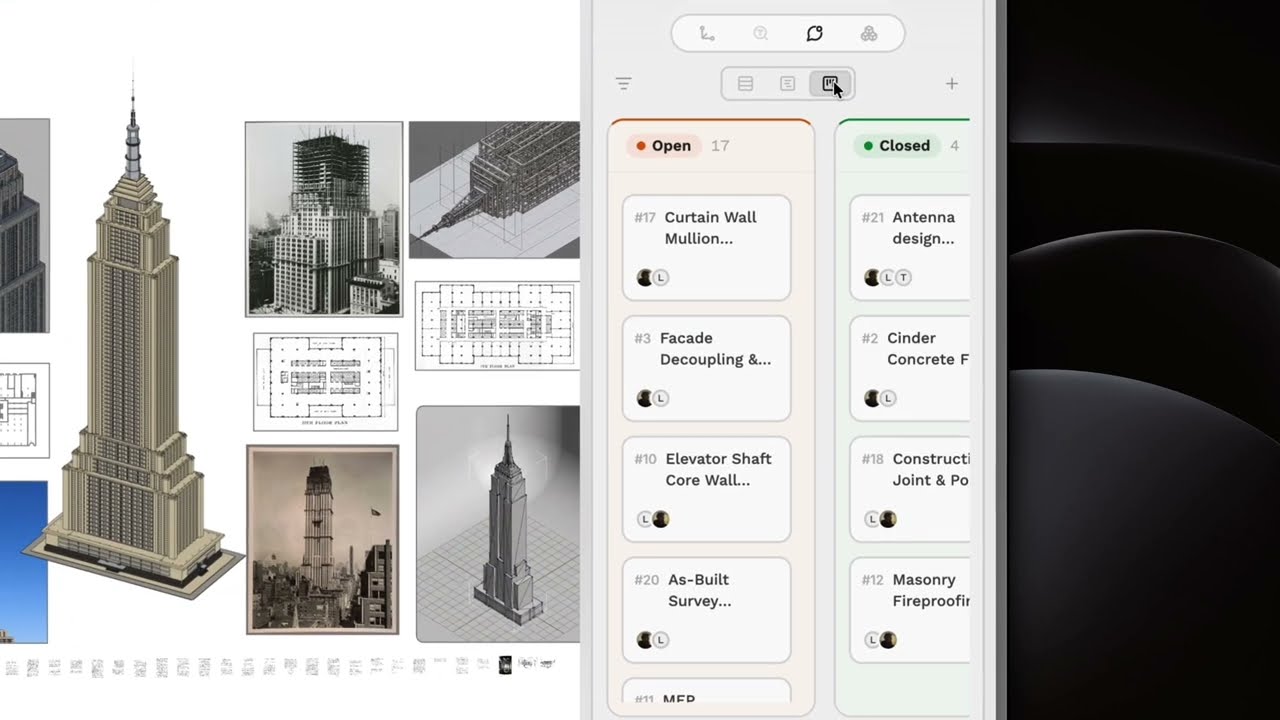
Task: Open the comments speech bubble icon
Action: (814, 33)
